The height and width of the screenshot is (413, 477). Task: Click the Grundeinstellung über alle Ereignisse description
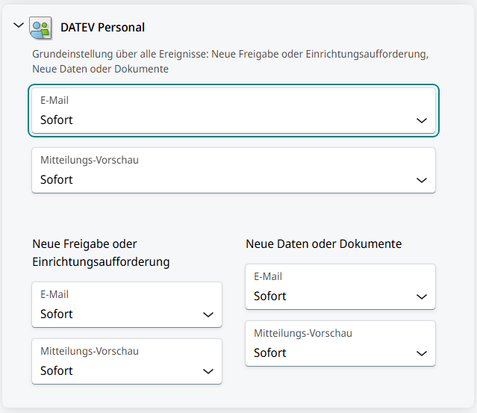230,61
